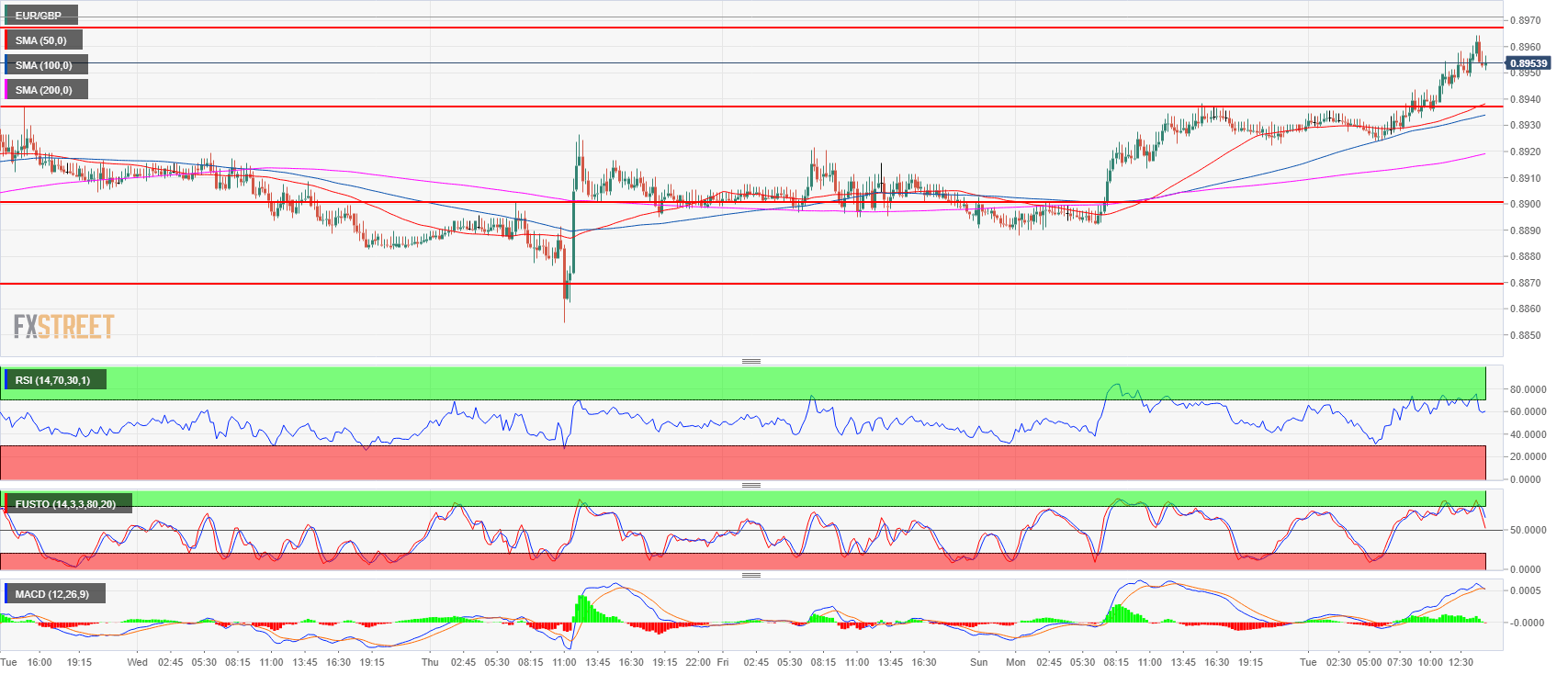This screenshot has height=674, width=1568.
Task: Click the 0.8870 price axis label
Action: 1526,283
